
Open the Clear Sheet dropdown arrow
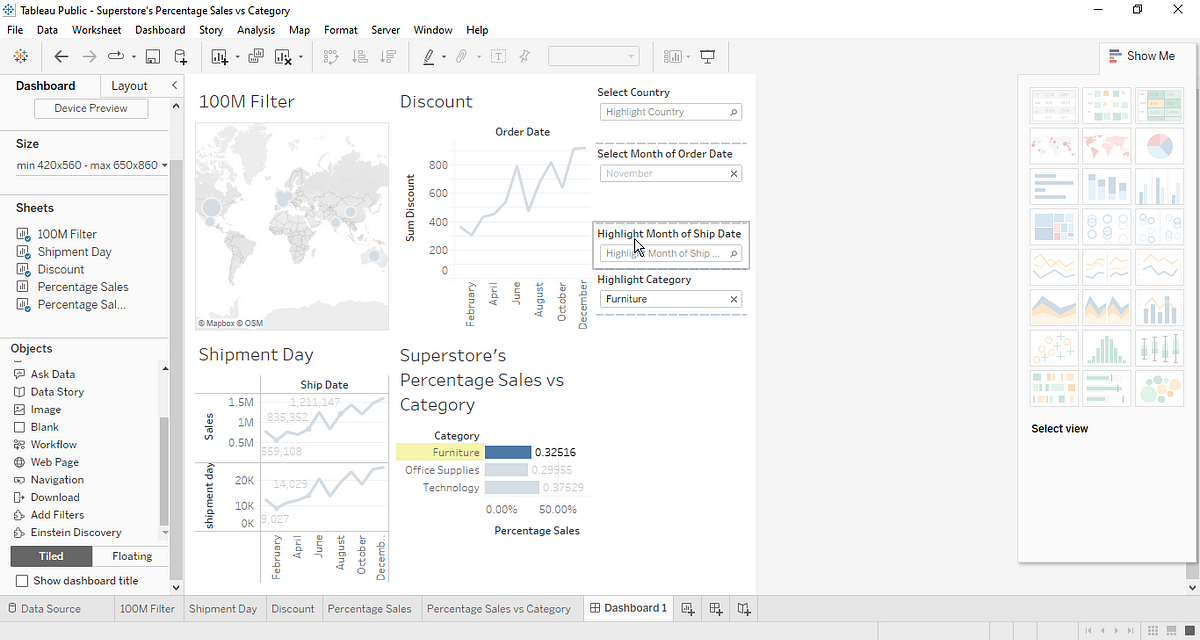[x=300, y=57]
